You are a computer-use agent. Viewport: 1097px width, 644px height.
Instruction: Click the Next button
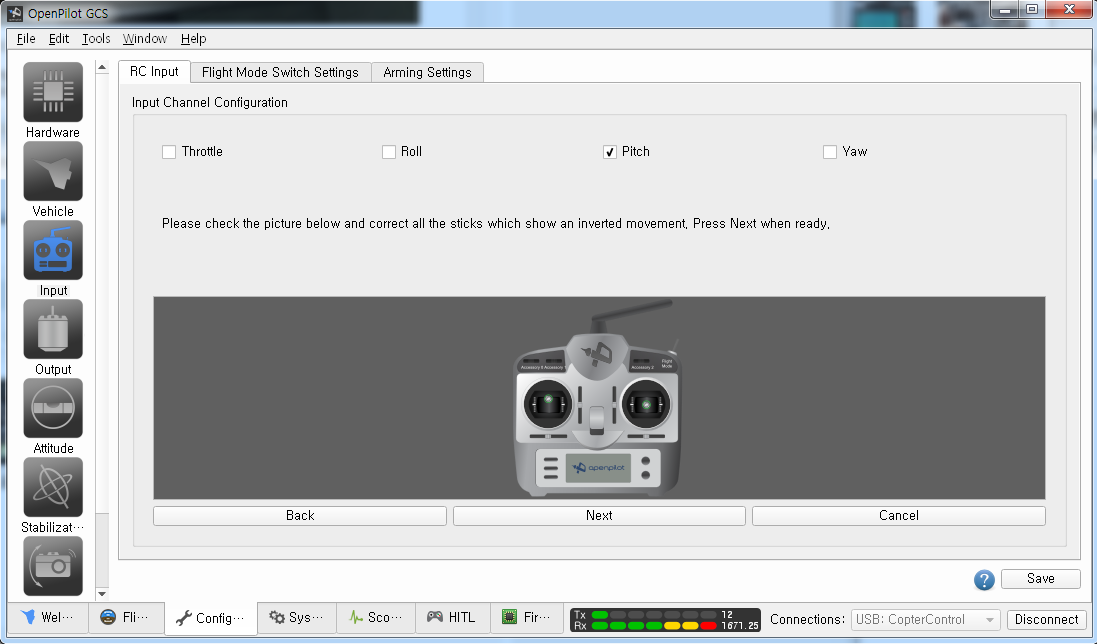click(x=600, y=516)
